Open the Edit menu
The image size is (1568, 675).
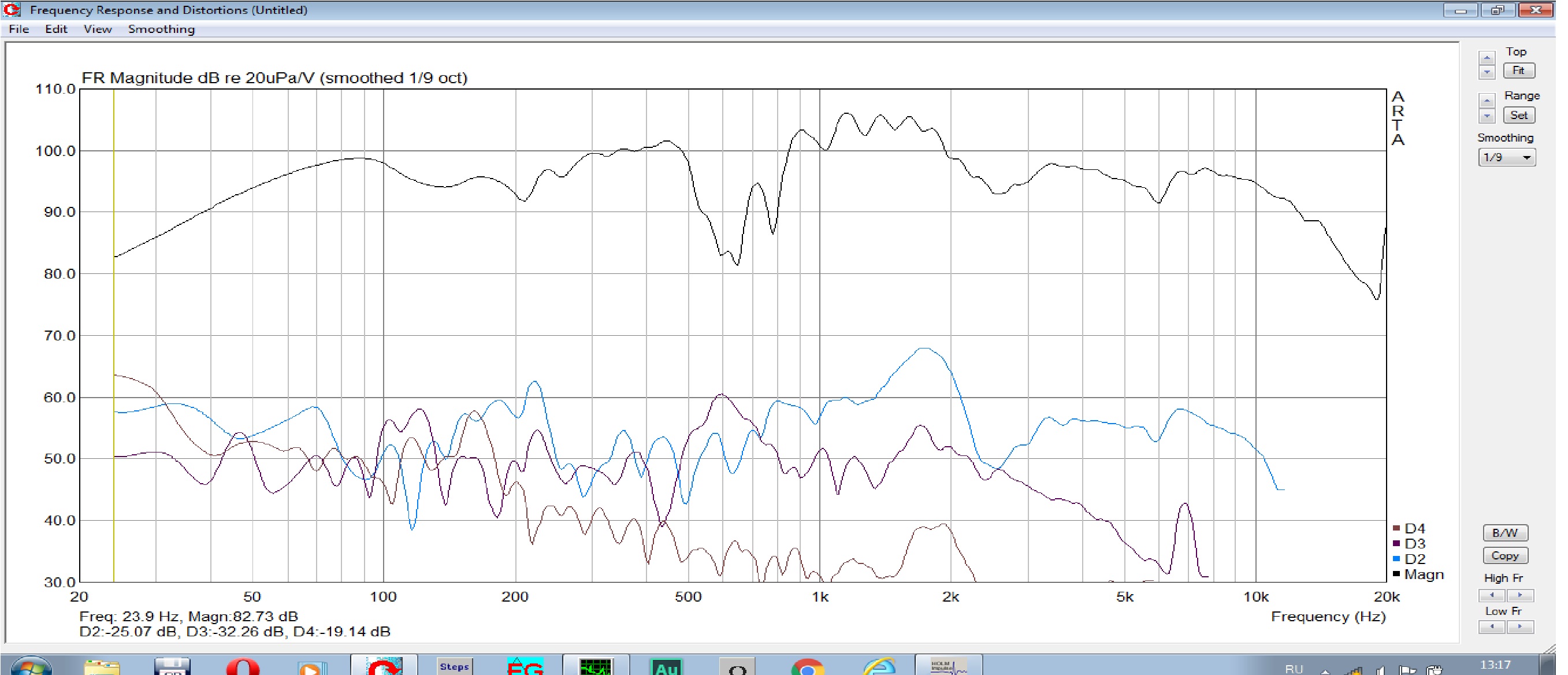(56, 29)
